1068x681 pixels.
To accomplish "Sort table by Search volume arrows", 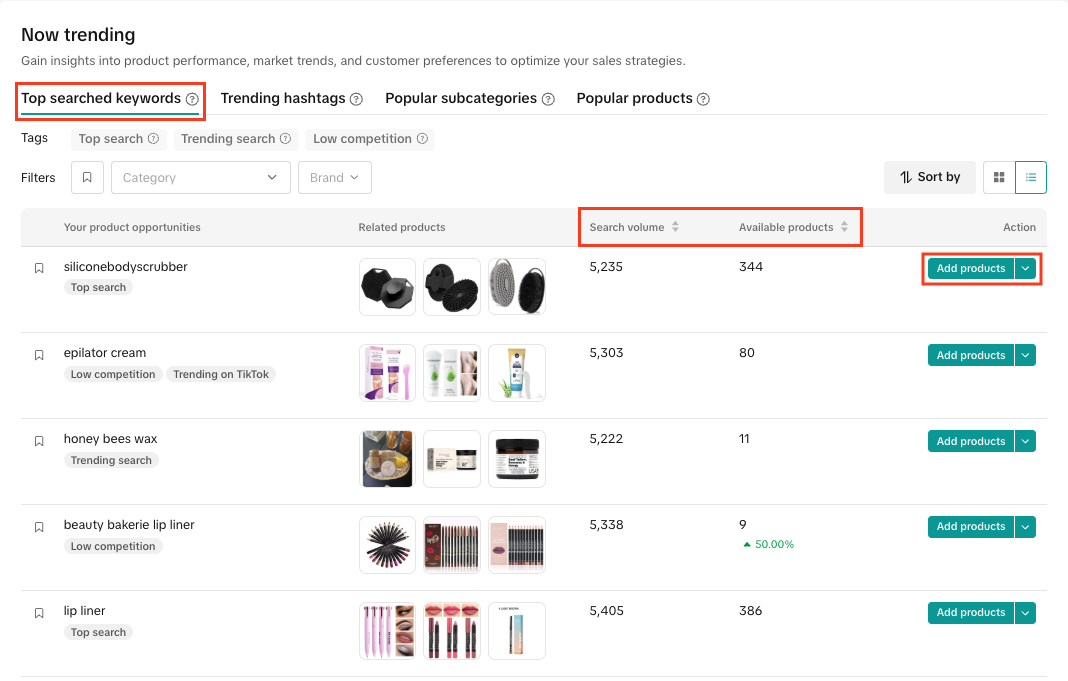I will point(675,227).
